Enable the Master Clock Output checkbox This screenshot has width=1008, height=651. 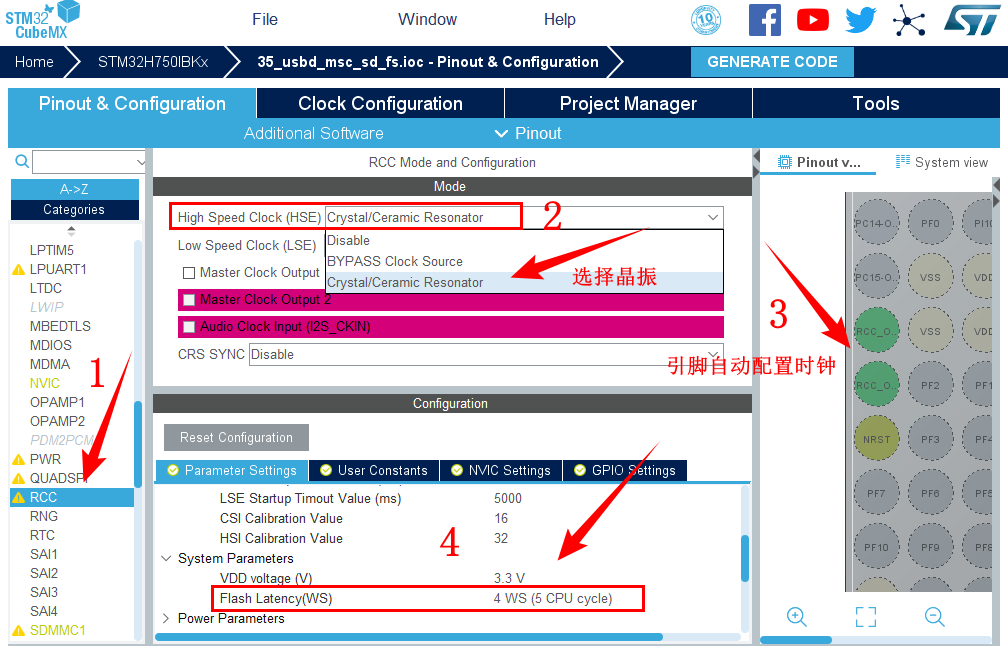pyautogui.click(x=189, y=273)
